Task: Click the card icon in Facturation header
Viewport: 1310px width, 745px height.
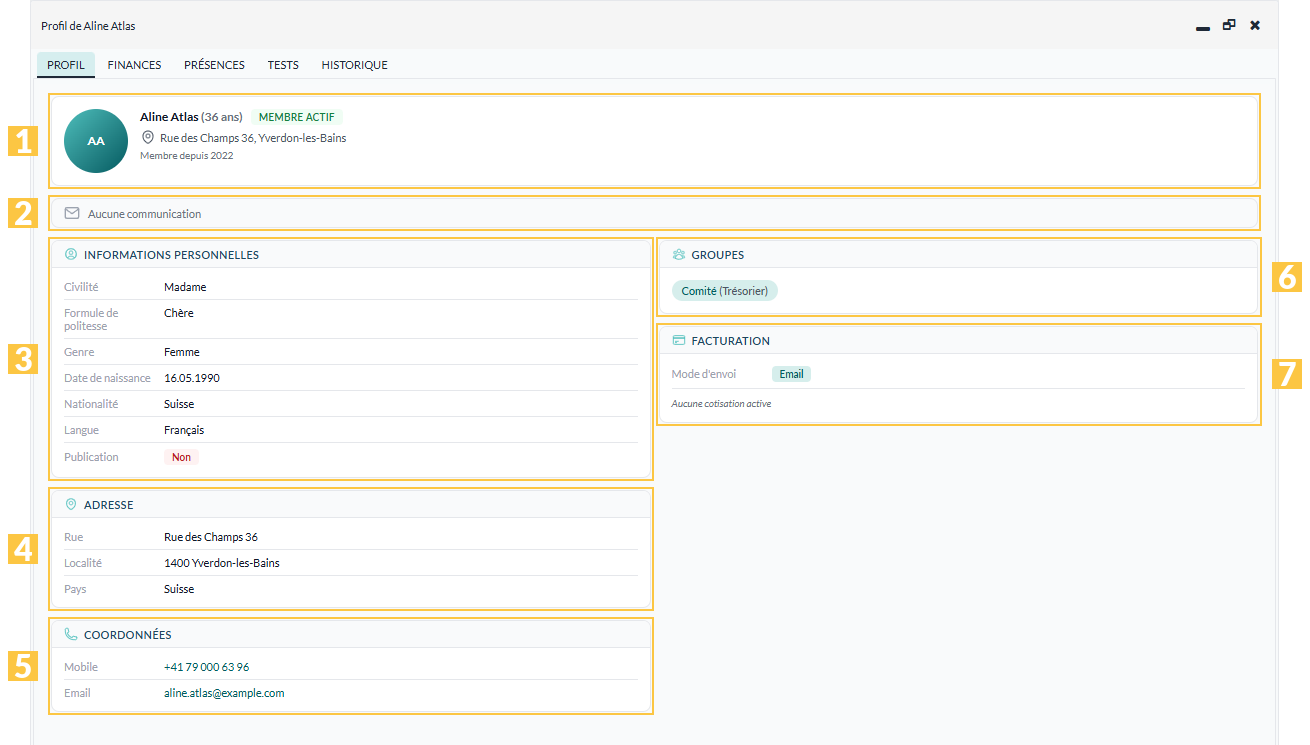Action: tap(679, 340)
